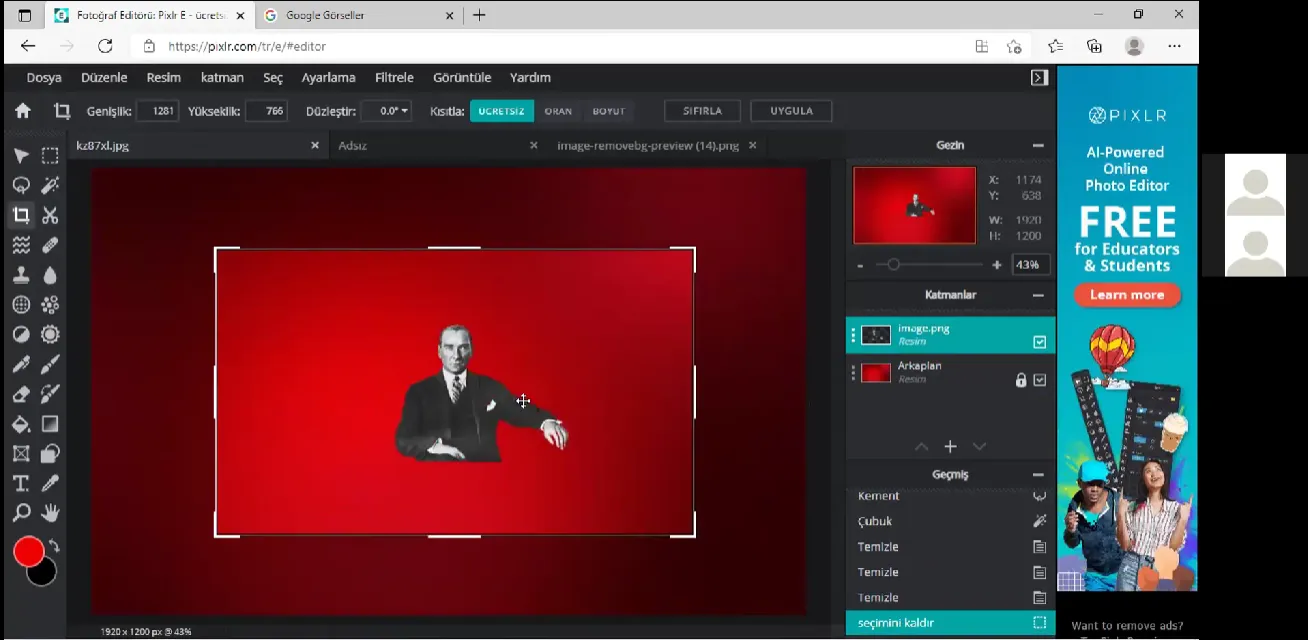Choose ÜCRETSİZ constraint option

point(502,111)
